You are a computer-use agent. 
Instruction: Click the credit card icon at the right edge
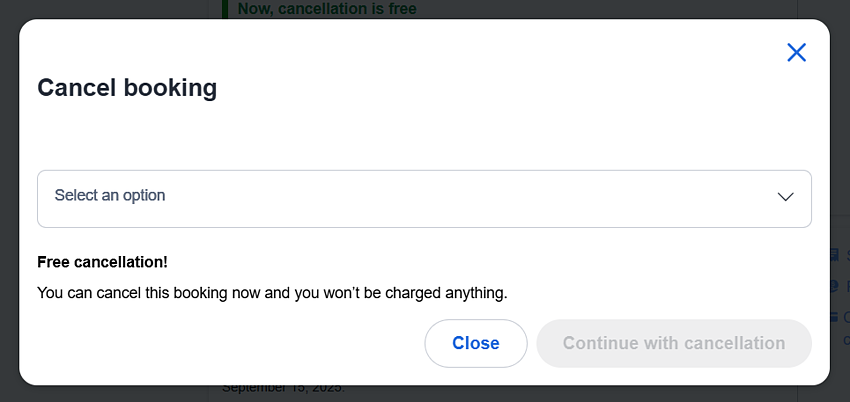coord(834,317)
